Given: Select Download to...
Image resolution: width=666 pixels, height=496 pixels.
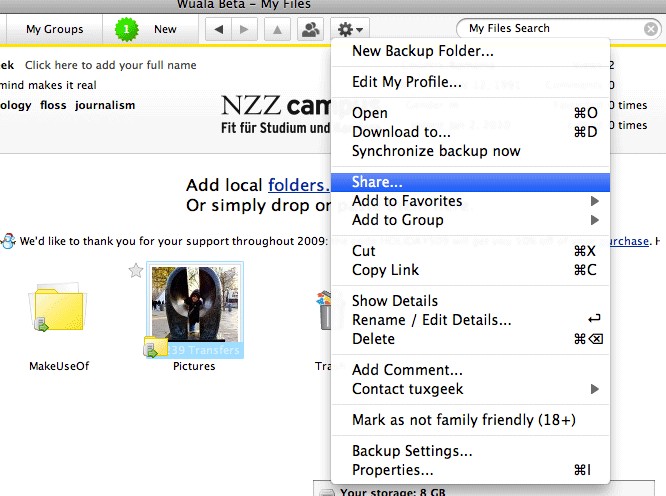Looking at the screenshot, I should tap(470, 132).
